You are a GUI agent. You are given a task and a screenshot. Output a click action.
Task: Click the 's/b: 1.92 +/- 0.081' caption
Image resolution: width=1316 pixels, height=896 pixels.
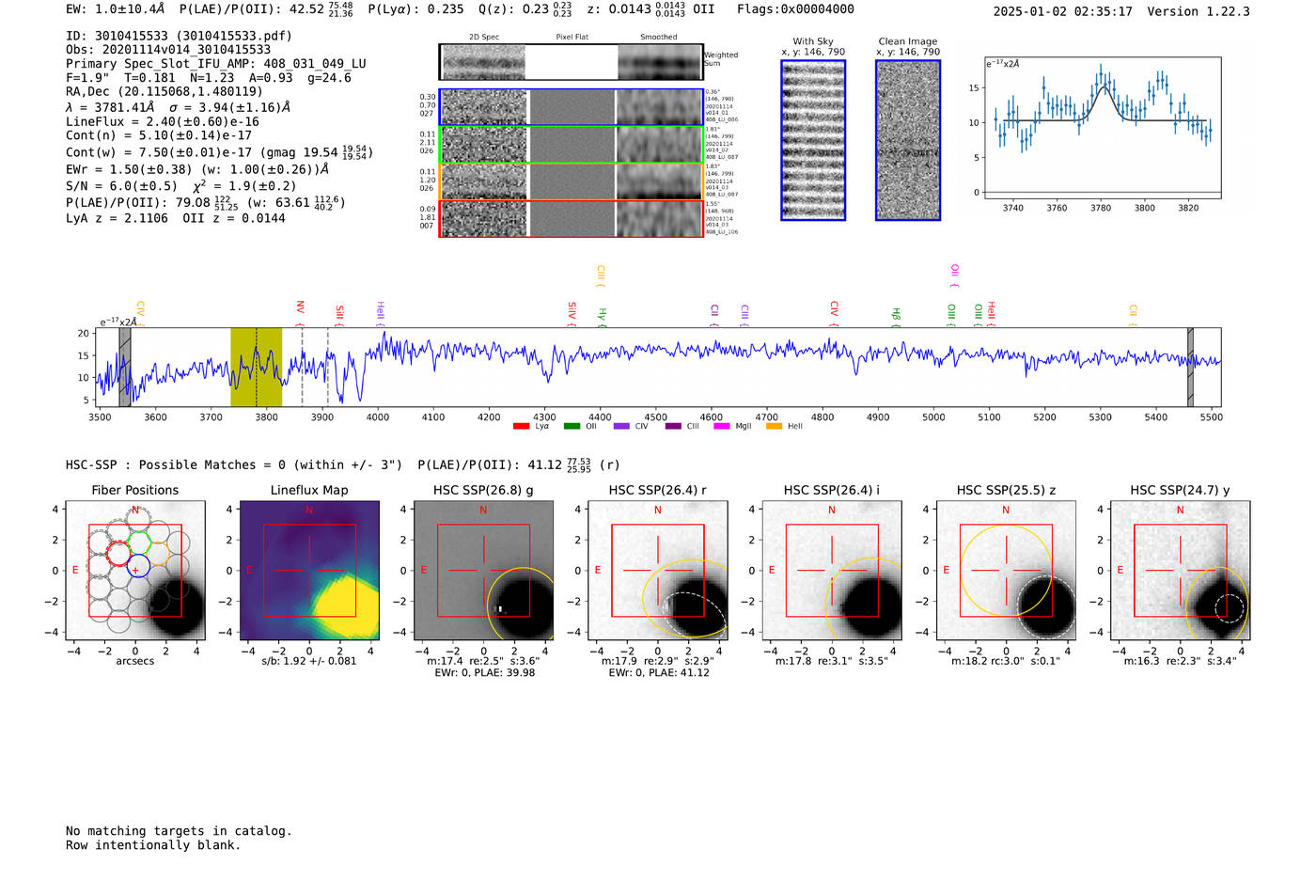(309, 661)
